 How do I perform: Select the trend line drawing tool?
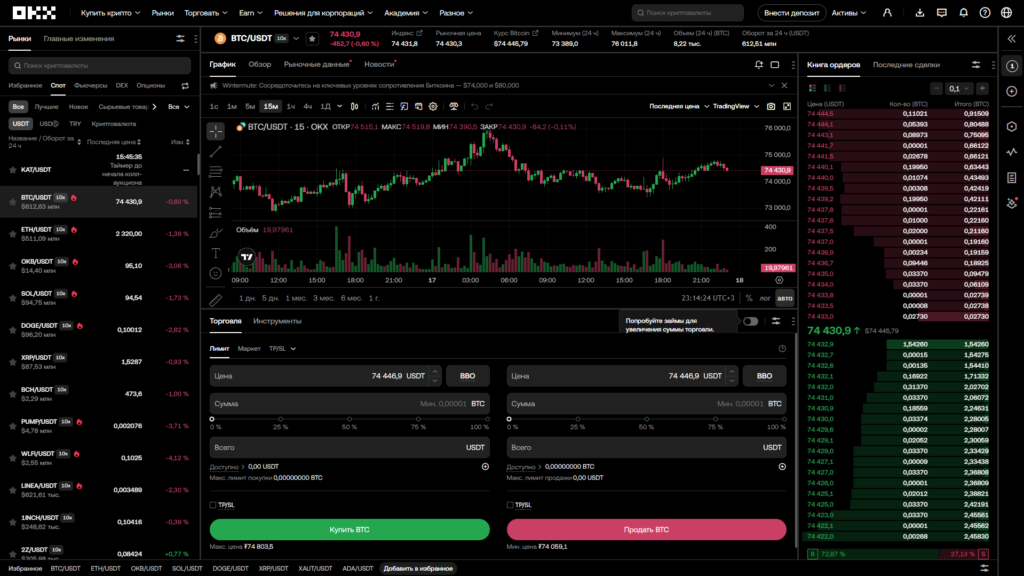click(216, 152)
